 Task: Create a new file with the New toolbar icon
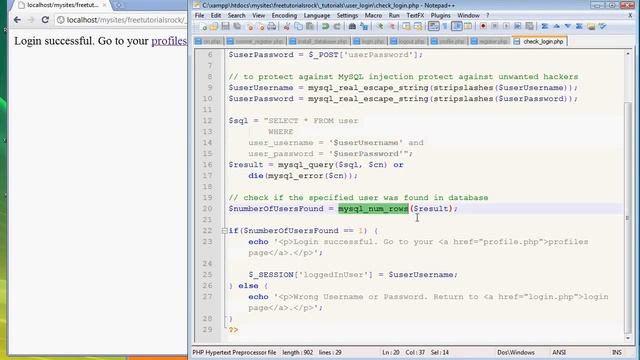pyautogui.click(x=203, y=27)
